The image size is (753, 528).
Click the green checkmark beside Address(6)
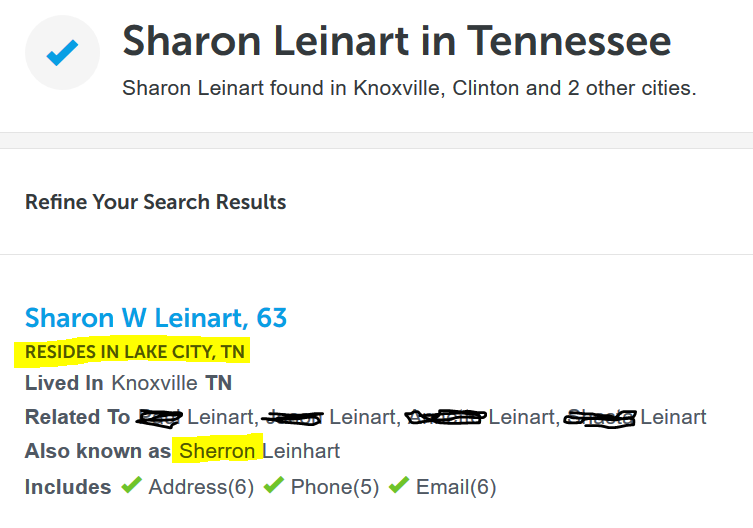tap(131, 486)
